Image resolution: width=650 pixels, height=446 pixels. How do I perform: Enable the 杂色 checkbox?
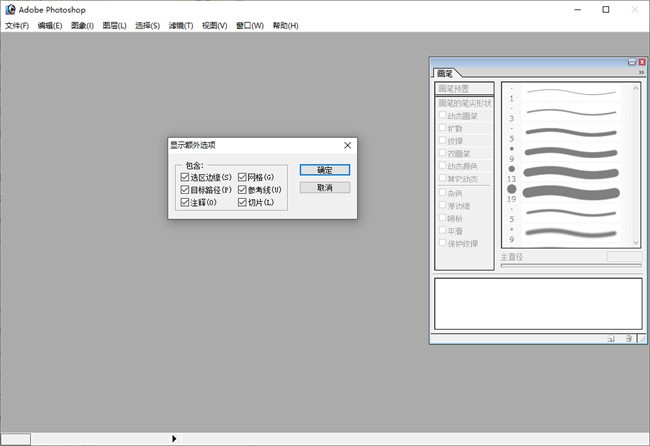[442, 192]
